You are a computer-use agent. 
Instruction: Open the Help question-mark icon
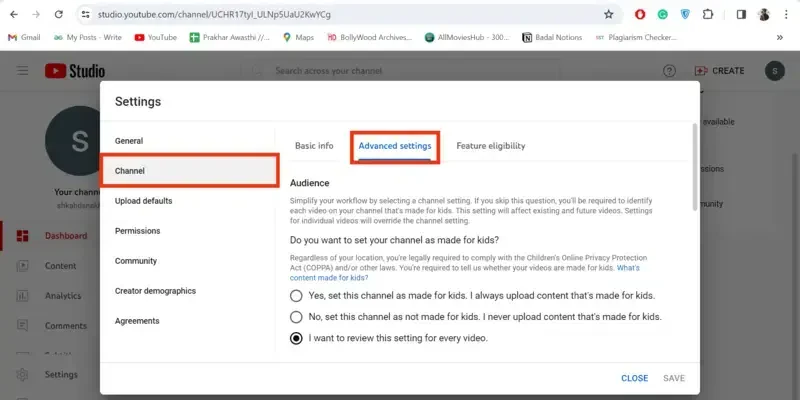click(x=669, y=71)
